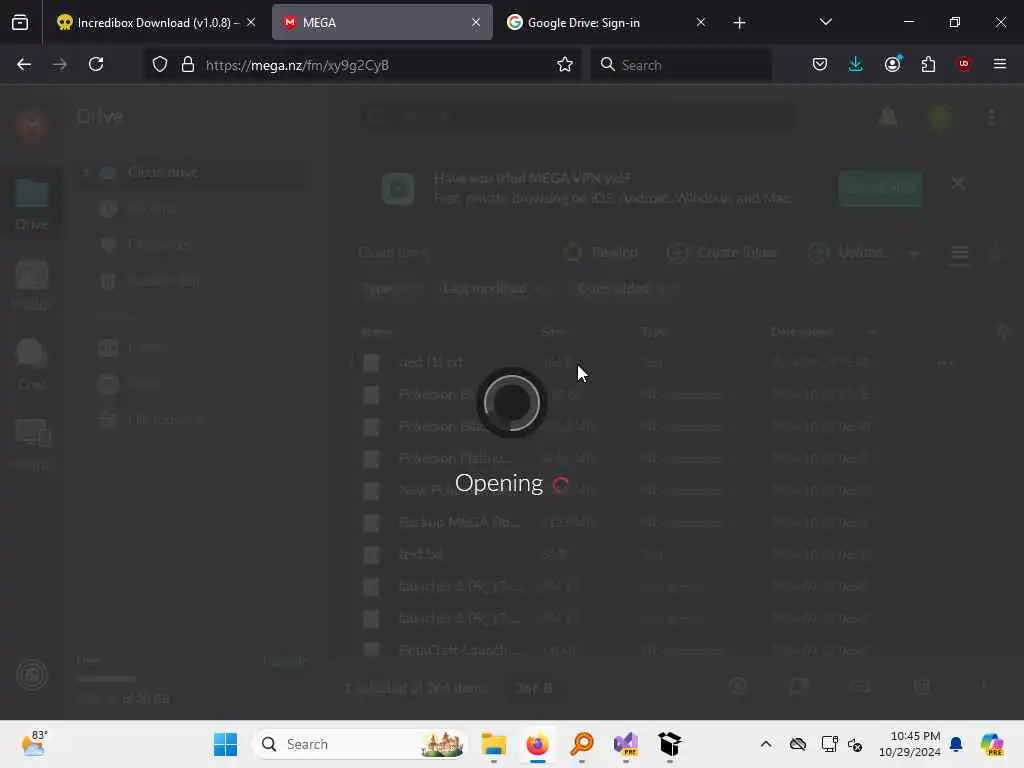
Task: Open the Firefox application menu
Action: (1000, 65)
